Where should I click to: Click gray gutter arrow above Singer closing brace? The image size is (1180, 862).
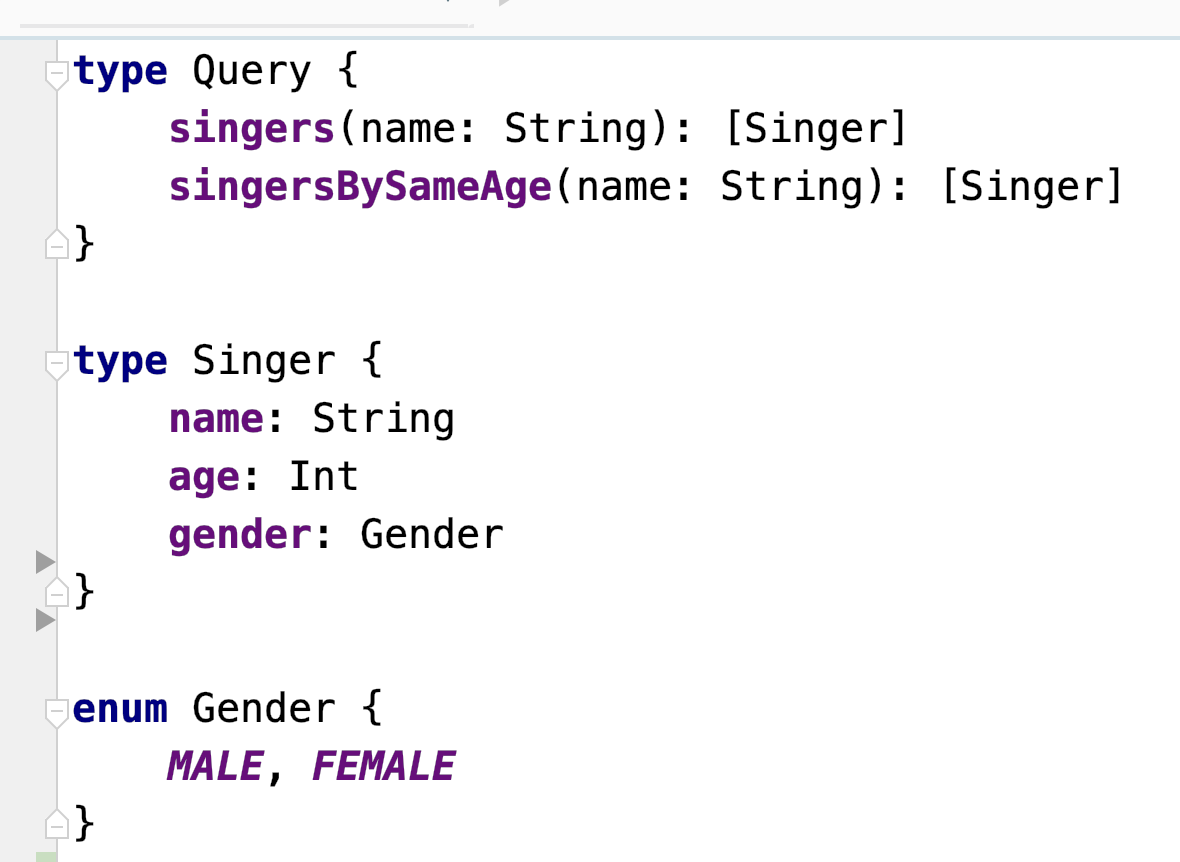click(45, 562)
